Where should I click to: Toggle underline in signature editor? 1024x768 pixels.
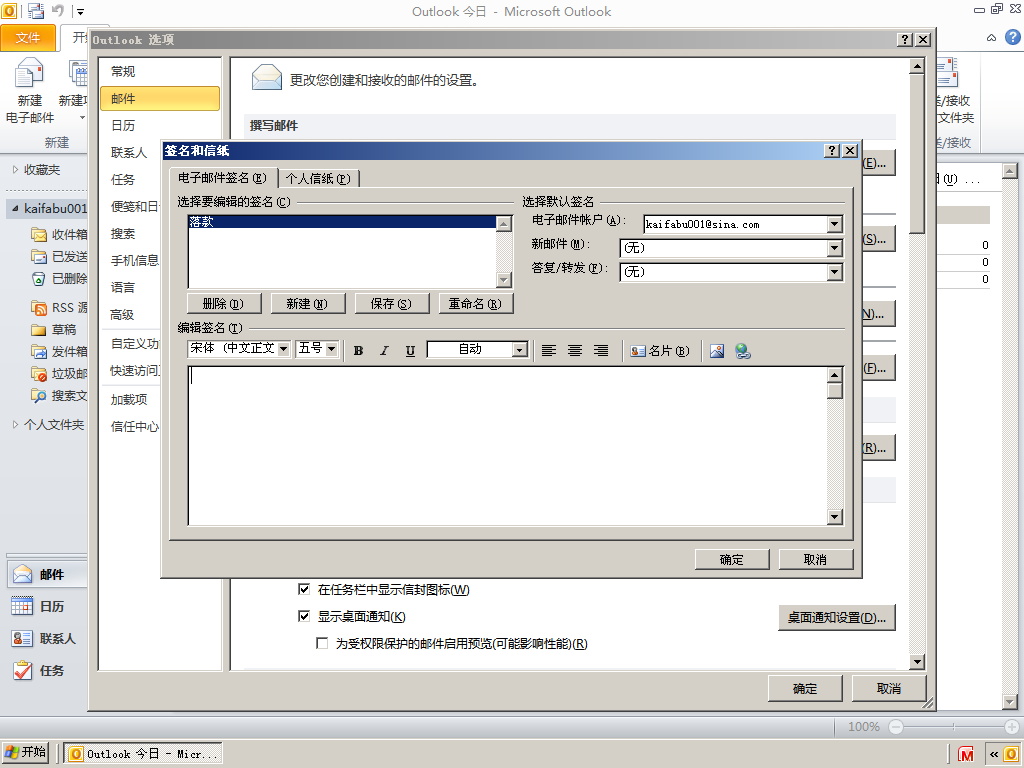(x=410, y=351)
